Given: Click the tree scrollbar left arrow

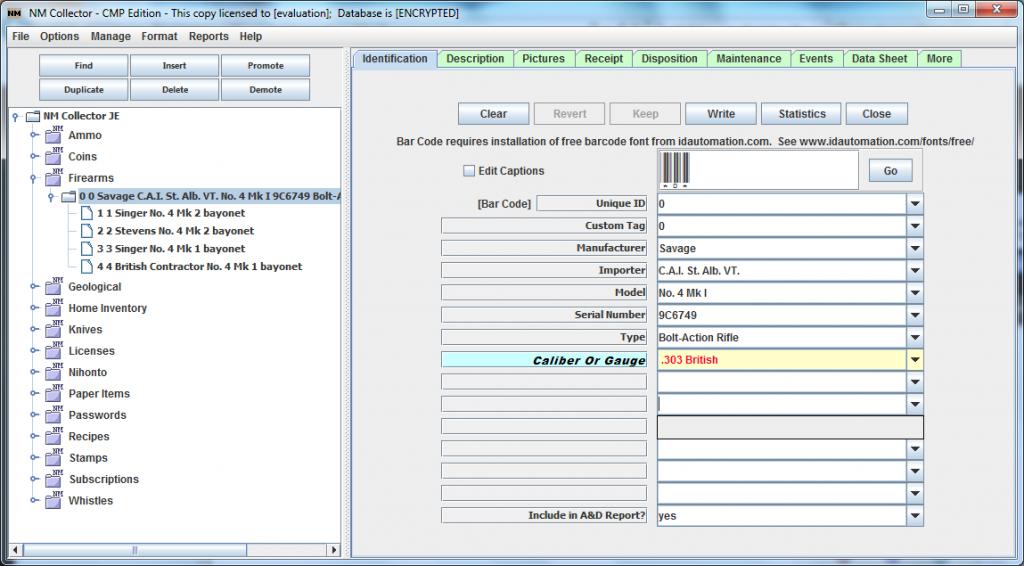Looking at the screenshot, I should (x=16, y=550).
